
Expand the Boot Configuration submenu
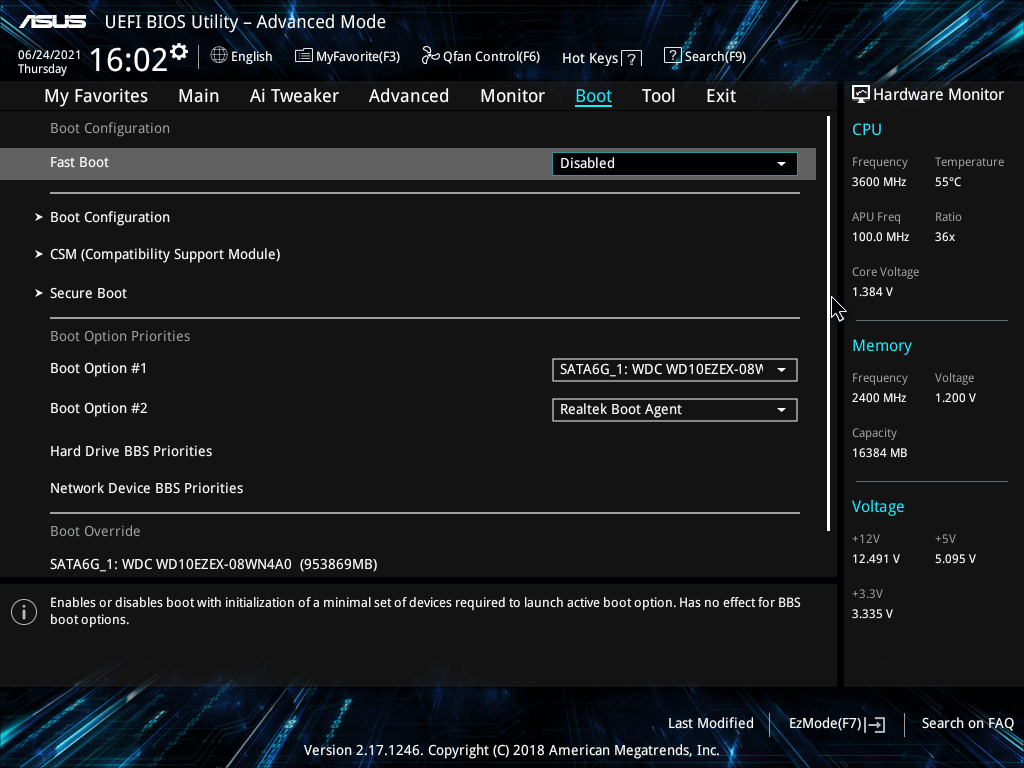click(x=110, y=217)
